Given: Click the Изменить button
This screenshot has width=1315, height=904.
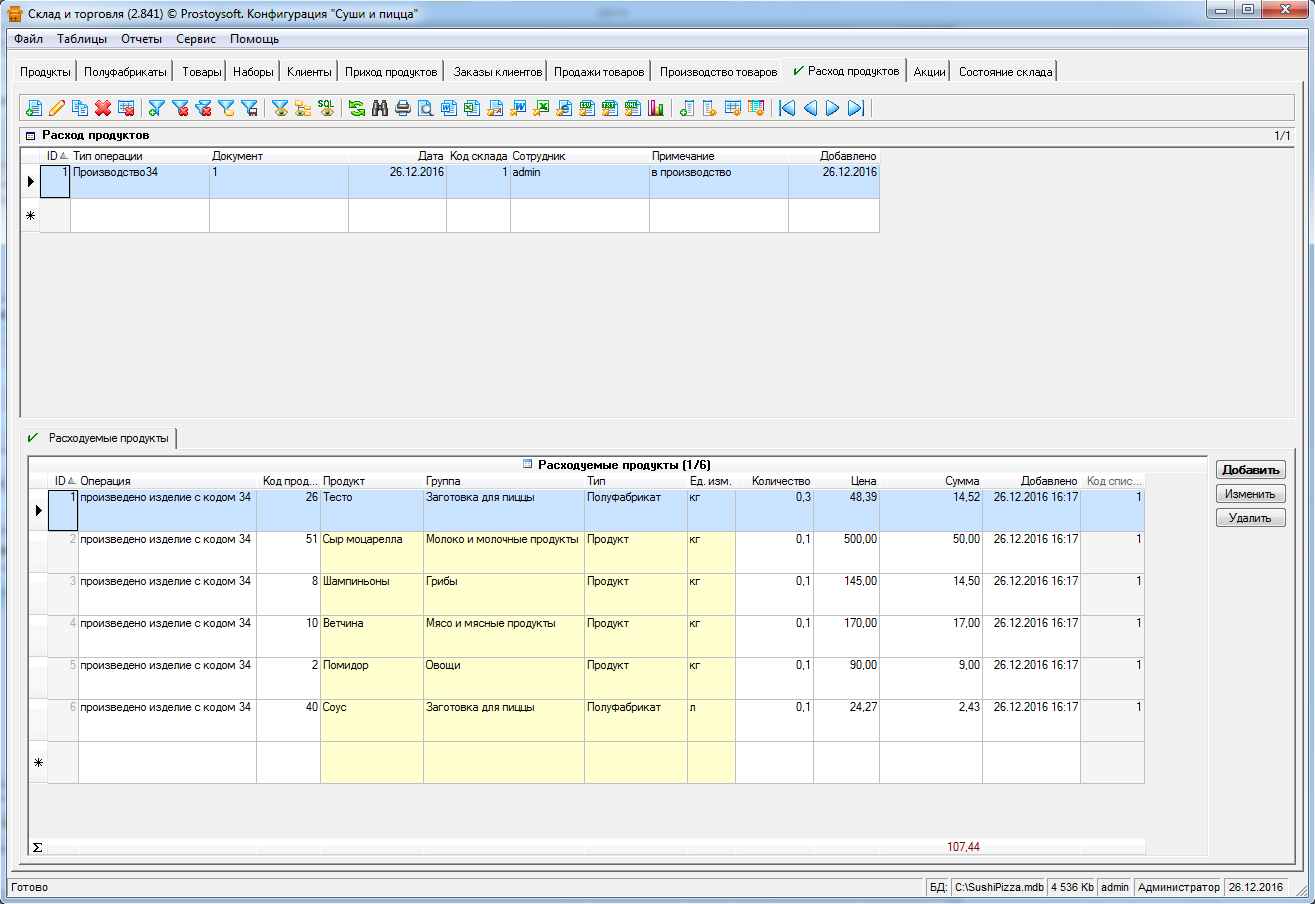Looking at the screenshot, I should [x=1250, y=494].
